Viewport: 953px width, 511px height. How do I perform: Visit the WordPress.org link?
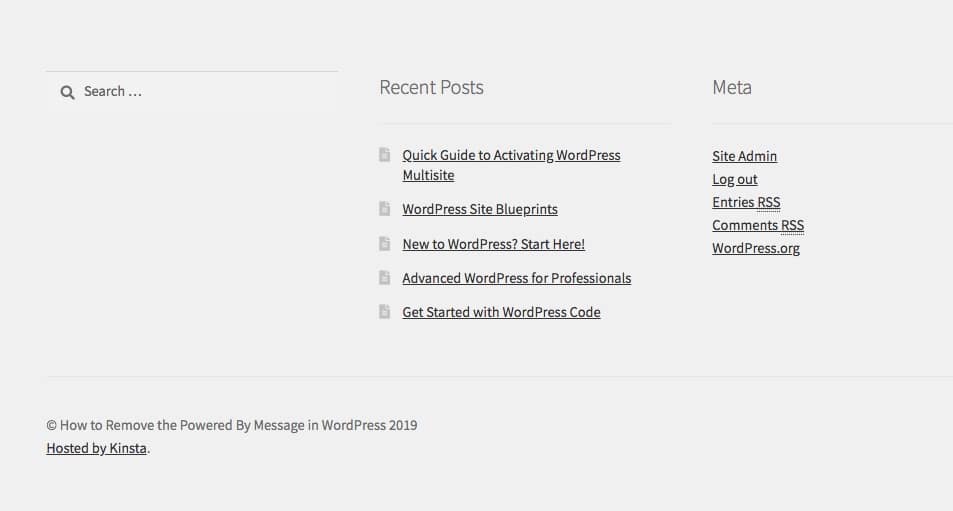click(755, 248)
